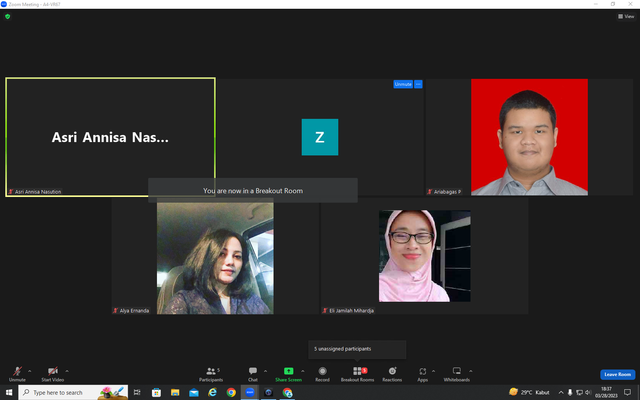
Task: Click Unmute on the Z participant tile
Action: [403, 84]
